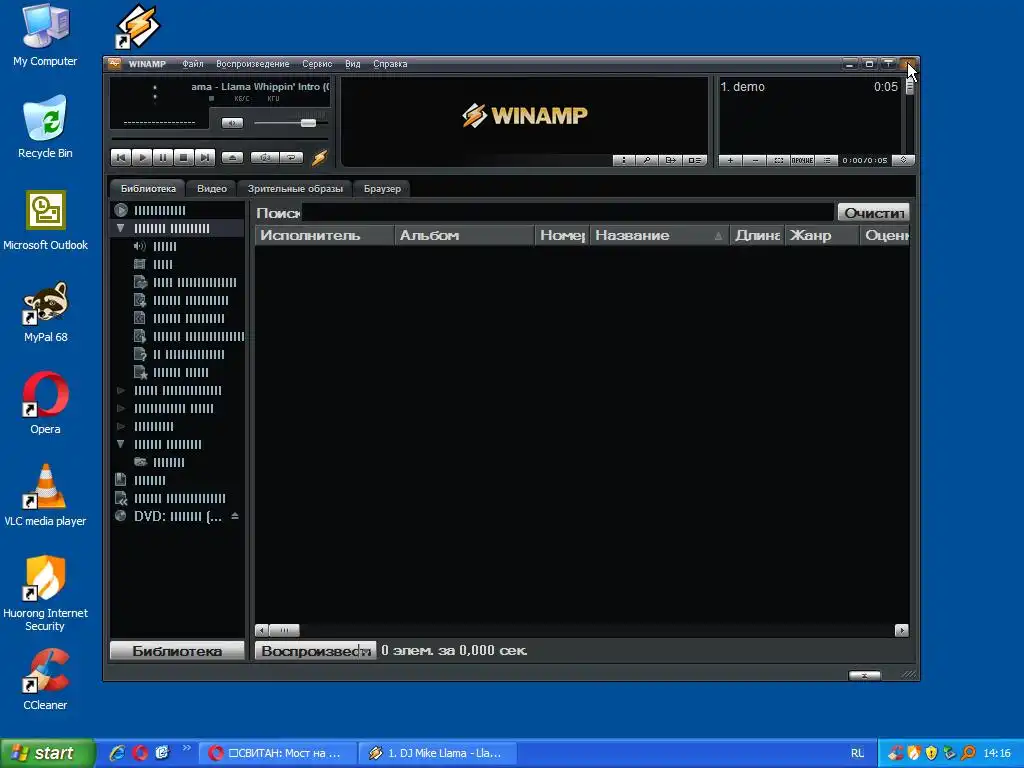Open the Прочие playlist menu button
Viewport: 1024px width, 768px height.
point(803,160)
